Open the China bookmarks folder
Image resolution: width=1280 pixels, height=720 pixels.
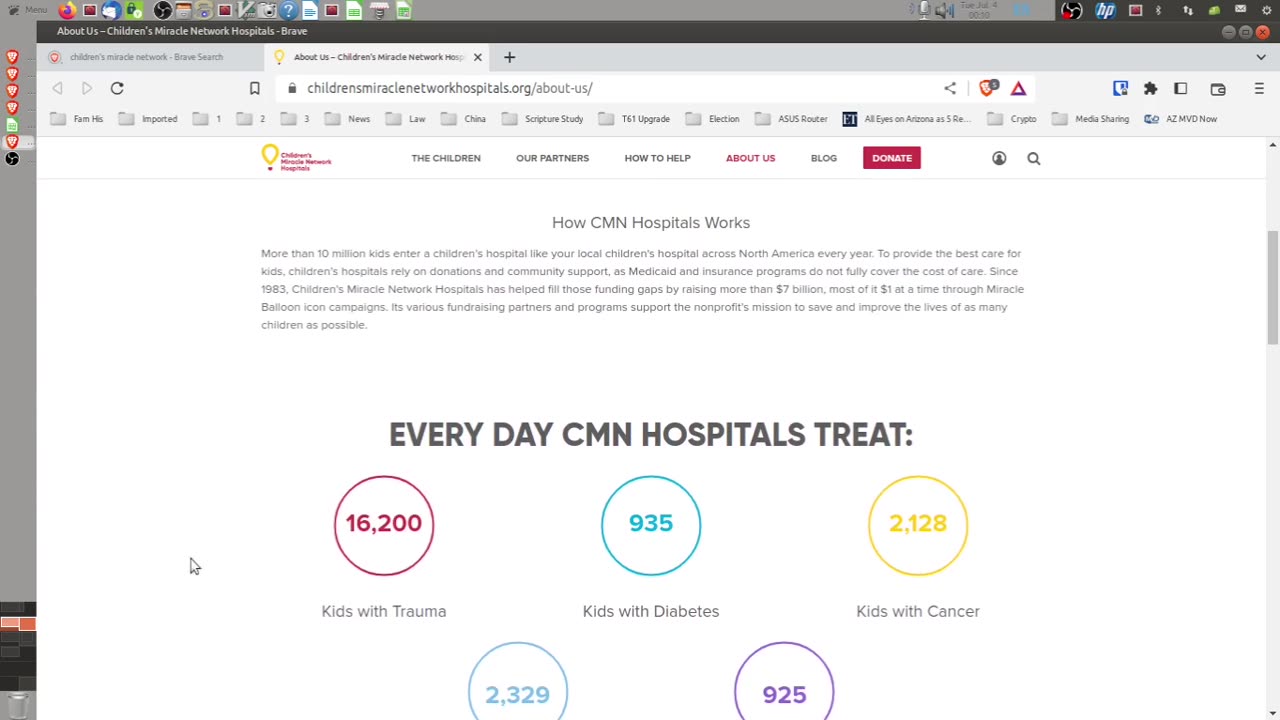coord(464,119)
